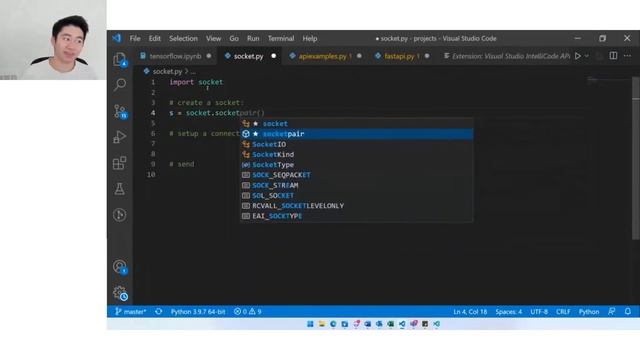This screenshot has width=640, height=360.
Task: Open purple Visual Studio from the taskbar
Action: tap(413, 324)
